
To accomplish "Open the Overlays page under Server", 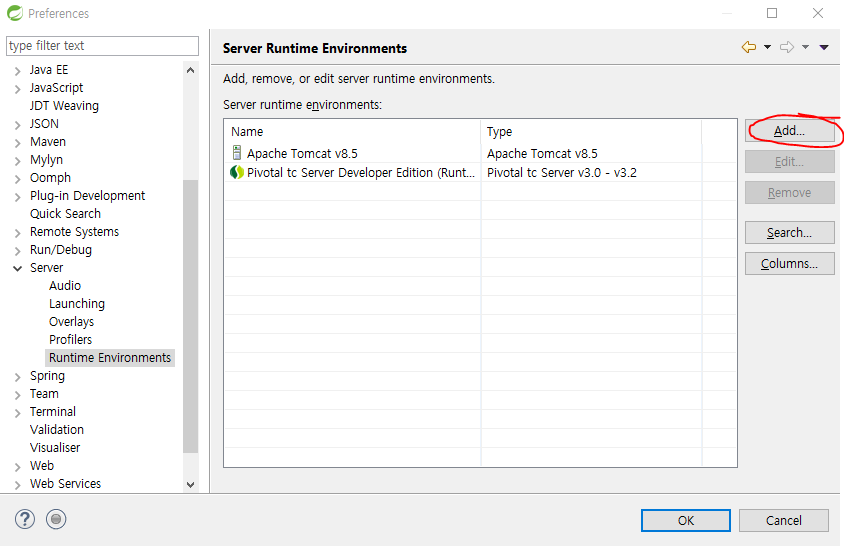I will click(x=71, y=321).
